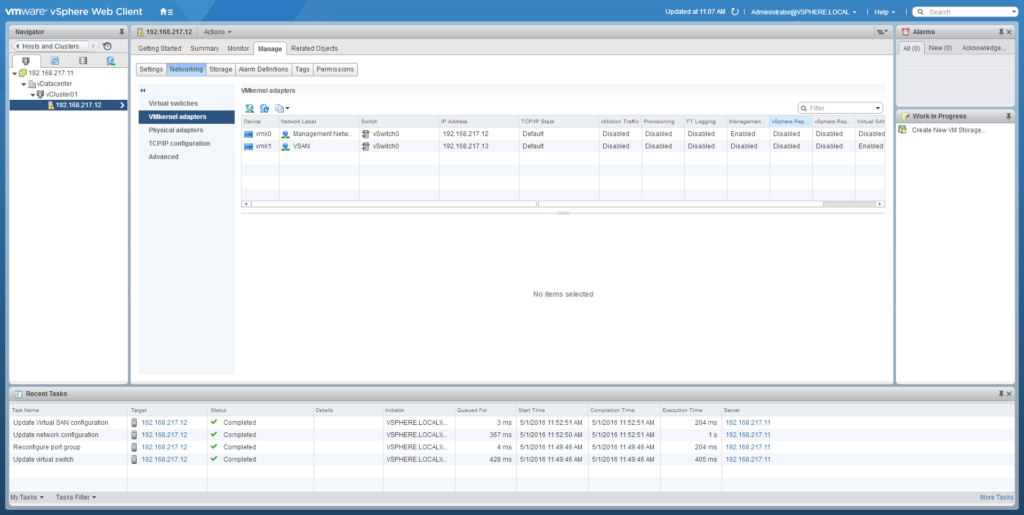Viewport: 1024px width, 515px height.
Task: Click the Create New VM Storage task icon
Action: tap(903, 130)
